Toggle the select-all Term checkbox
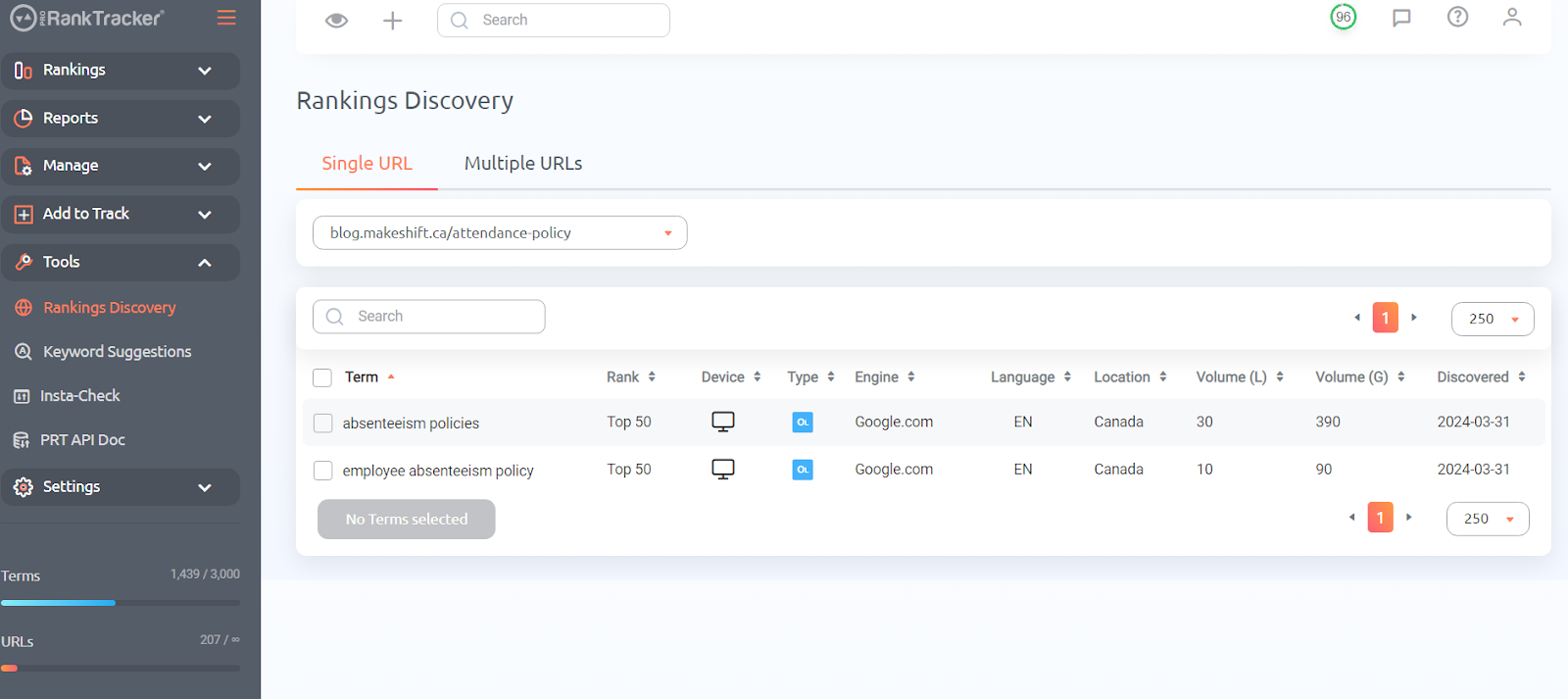This screenshot has height=699, width=1568. [322, 377]
